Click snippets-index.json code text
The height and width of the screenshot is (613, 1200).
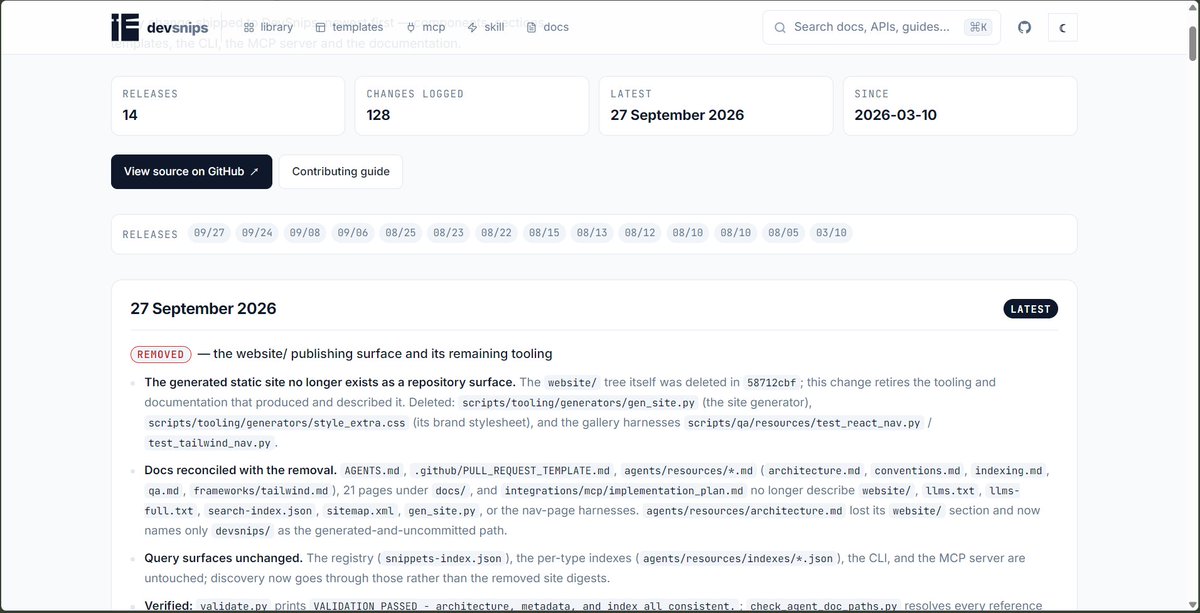[x=442, y=558]
